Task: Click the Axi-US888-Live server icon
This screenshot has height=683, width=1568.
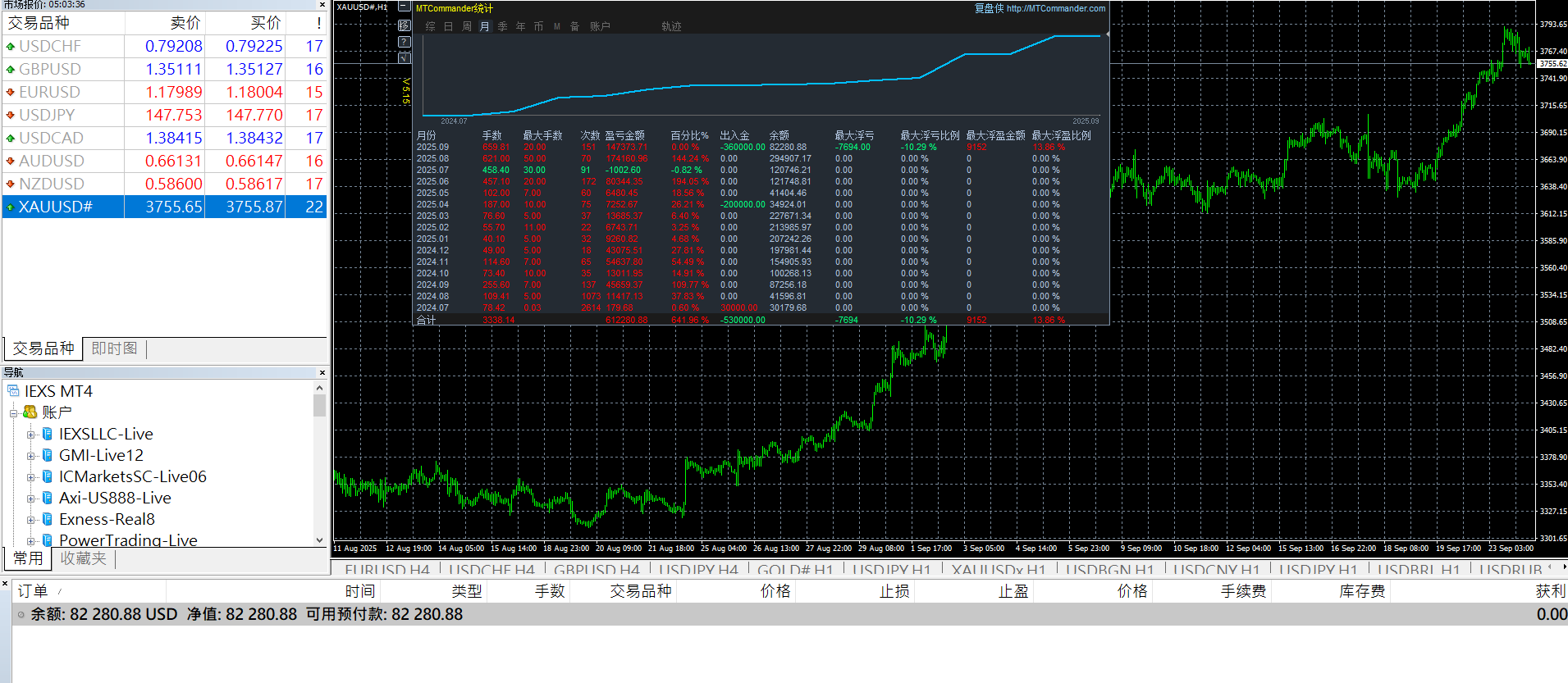Action: 48,498
